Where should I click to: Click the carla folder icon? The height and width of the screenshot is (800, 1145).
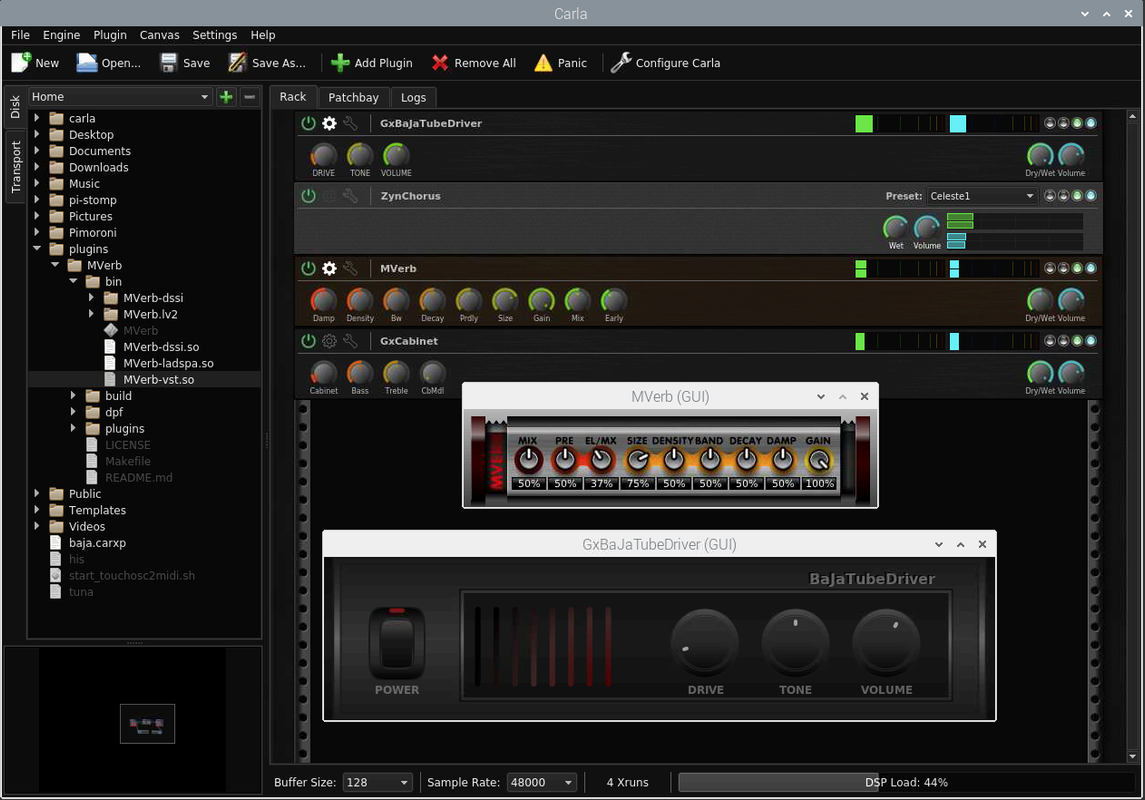[56, 118]
